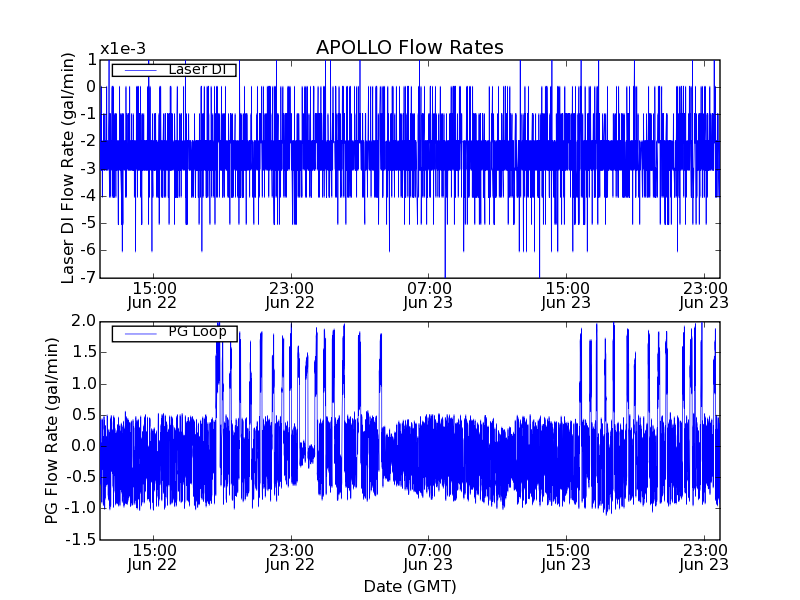This screenshot has width=800, height=600.
Task: Click "15:00 Jun 22" tick under PG Loop plot
Action: coord(152,558)
